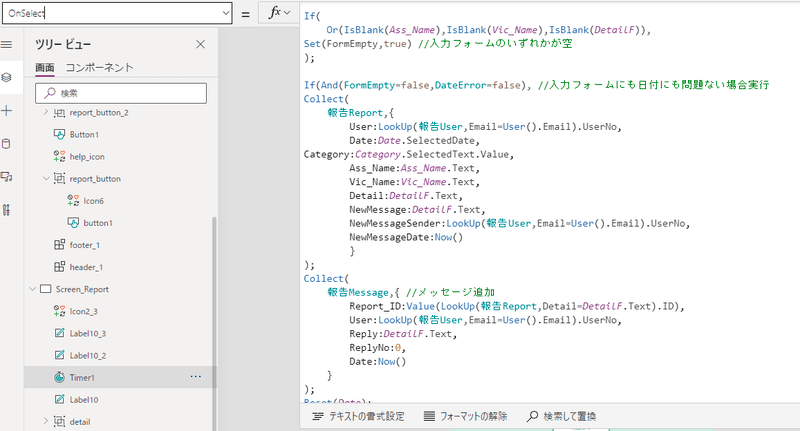The image size is (800, 431).
Task: Select Timer1 in the tree
Action: pos(82,377)
